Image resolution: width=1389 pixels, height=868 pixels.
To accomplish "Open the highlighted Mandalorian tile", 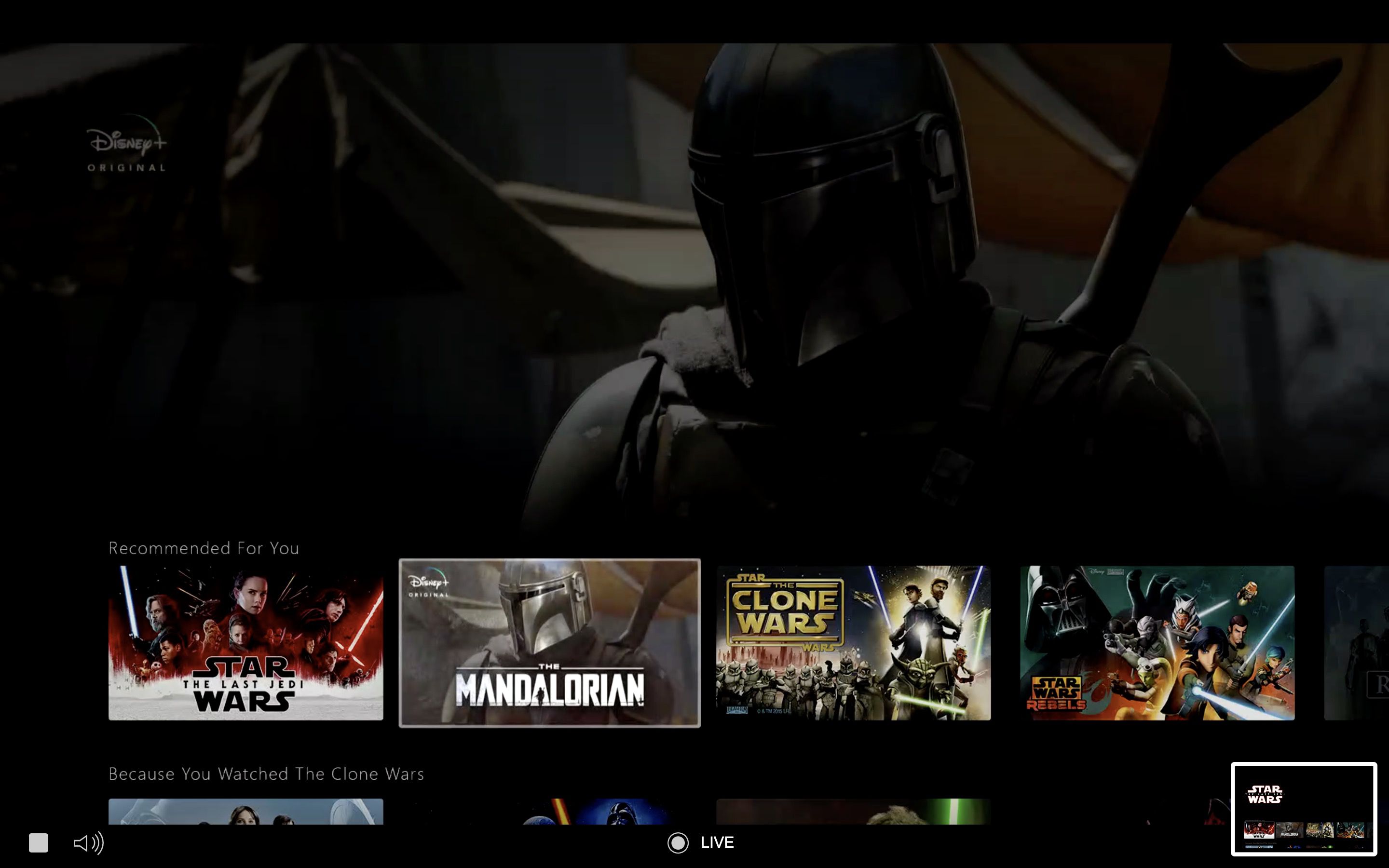I will click(549, 643).
